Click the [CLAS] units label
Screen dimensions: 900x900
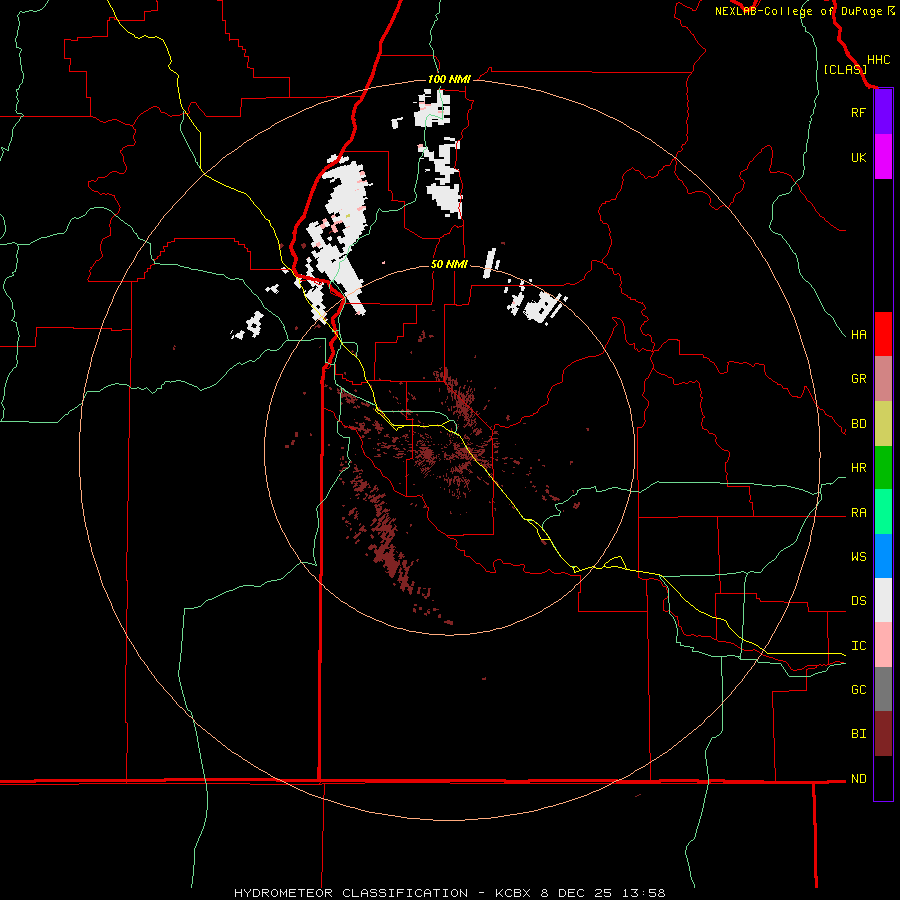point(845,69)
